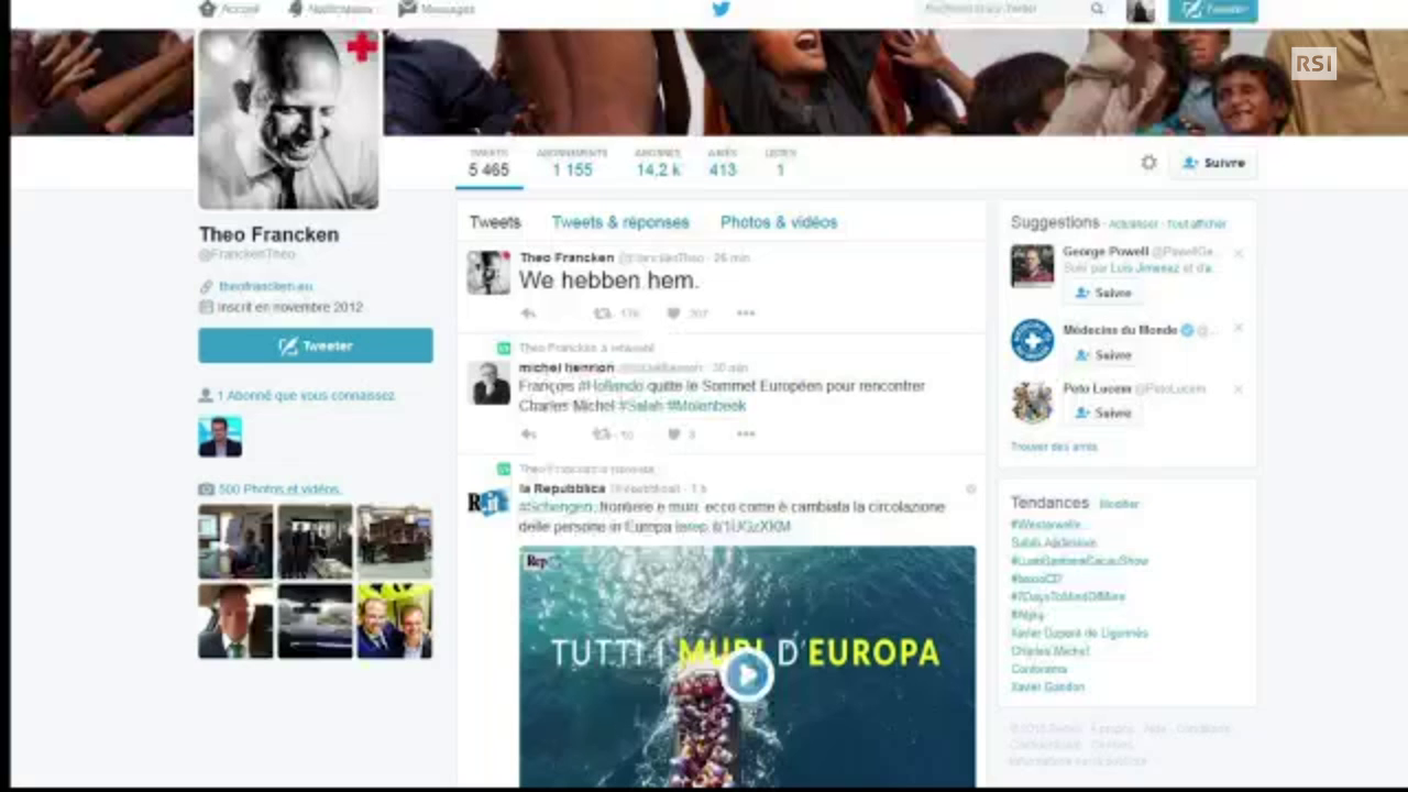Reply to the "We hebben hem." tweet
The height and width of the screenshot is (792, 1408).
[528, 313]
